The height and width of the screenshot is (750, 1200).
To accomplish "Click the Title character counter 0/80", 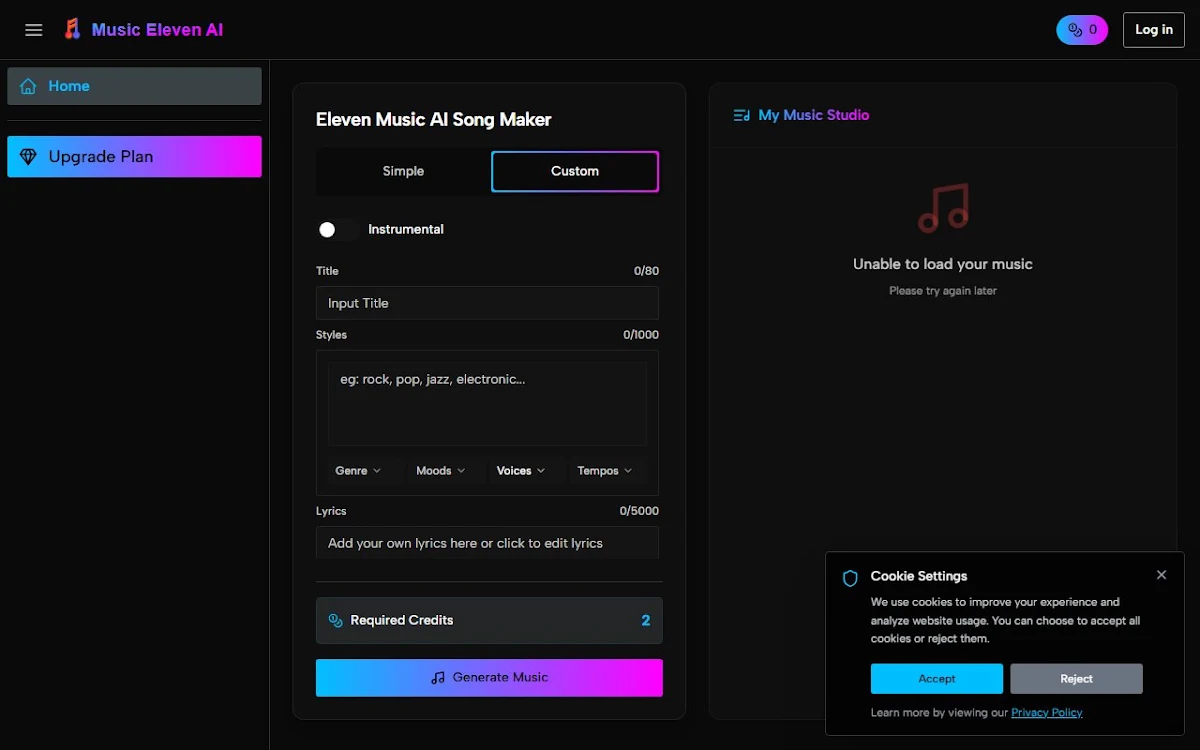I will coord(647,271).
